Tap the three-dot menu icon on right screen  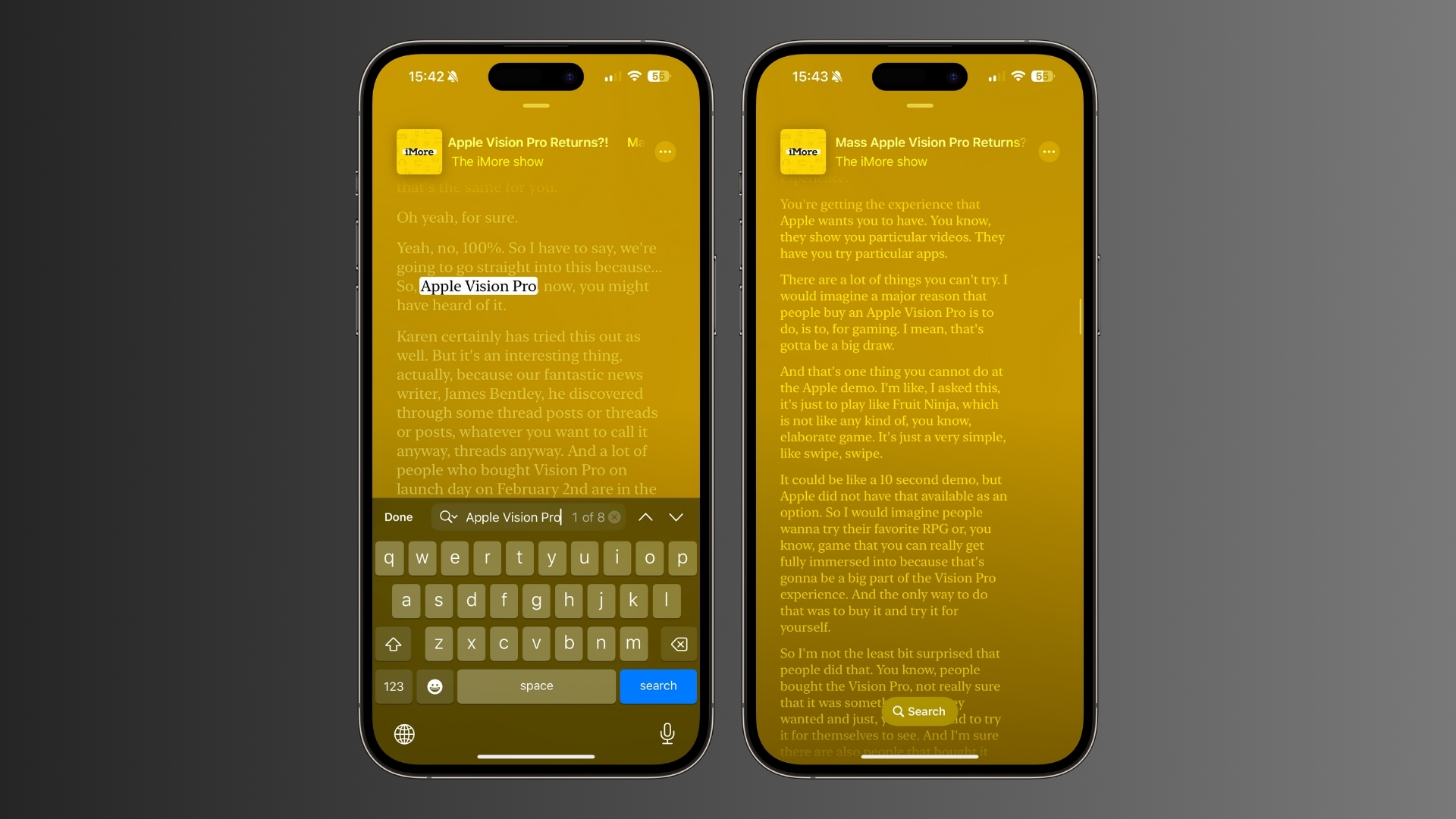pyautogui.click(x=1050, y=152)
